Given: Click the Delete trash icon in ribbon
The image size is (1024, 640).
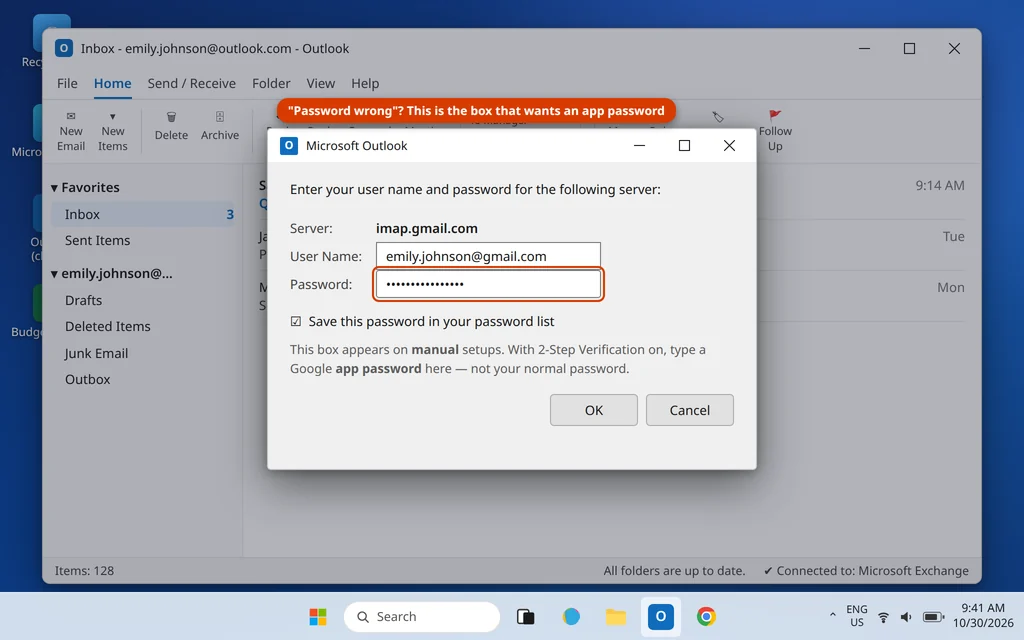Looking at the screenshot, I should (171, 117).
